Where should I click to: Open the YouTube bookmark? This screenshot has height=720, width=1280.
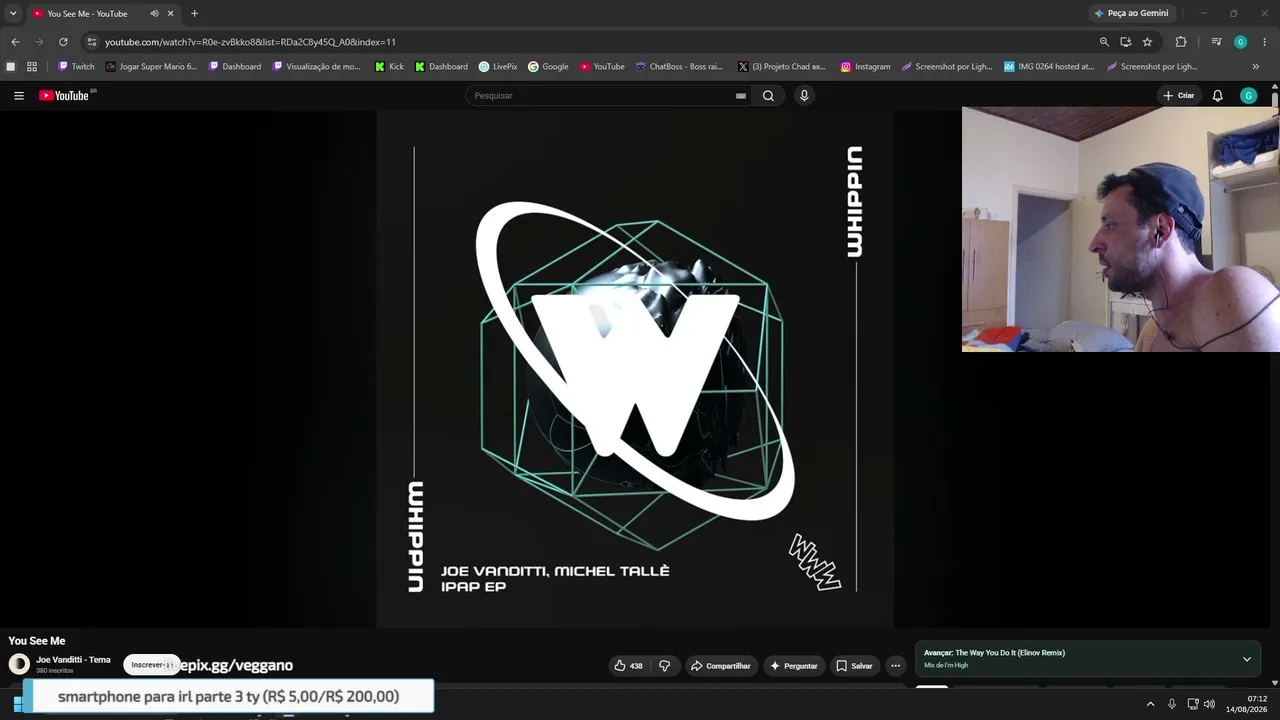[602, 67]
